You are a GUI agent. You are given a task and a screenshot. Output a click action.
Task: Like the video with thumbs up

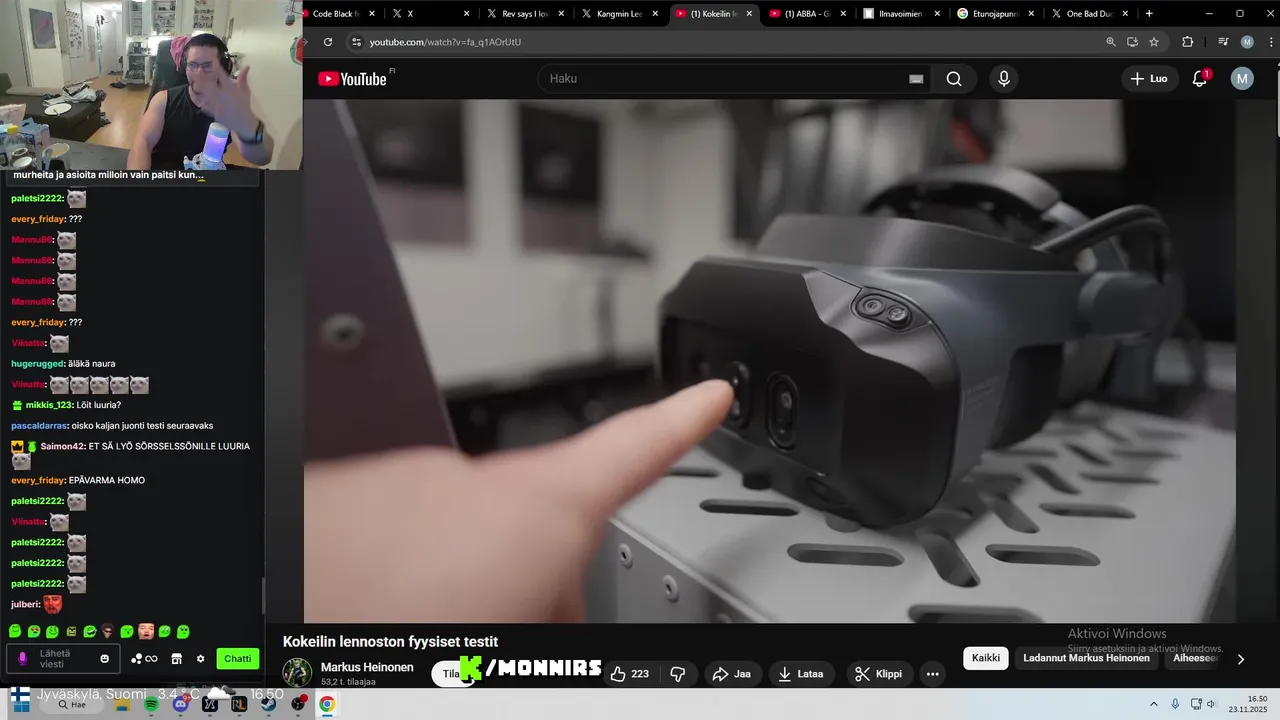coord(629,674)
